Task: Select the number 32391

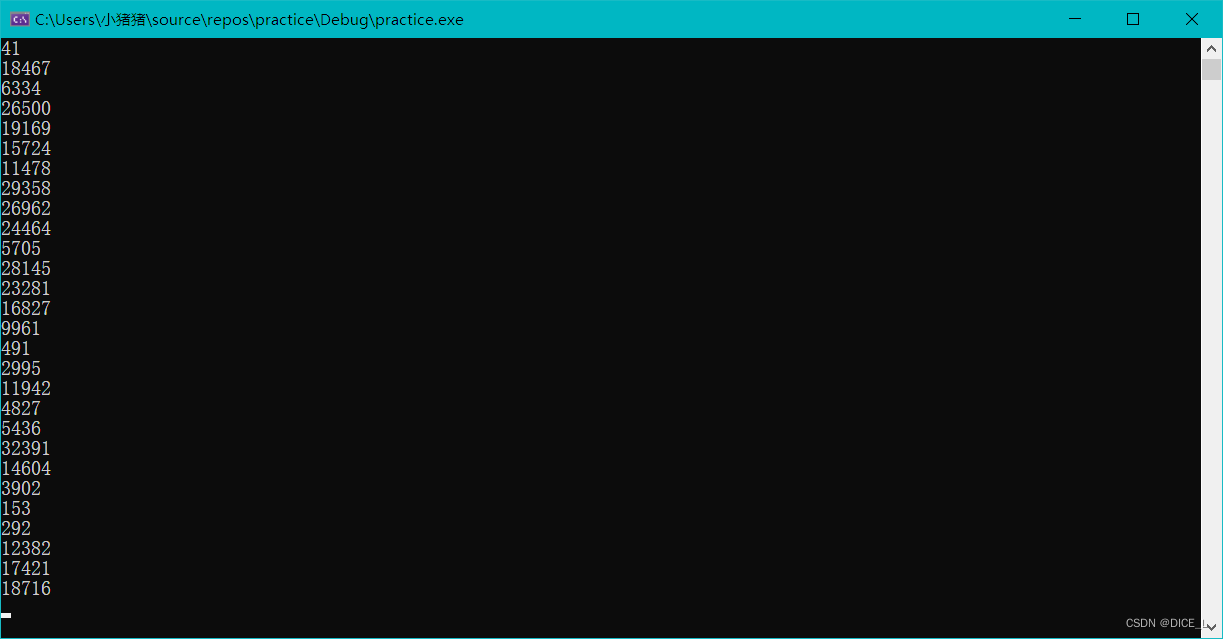Action: click(x=26, y=449)
